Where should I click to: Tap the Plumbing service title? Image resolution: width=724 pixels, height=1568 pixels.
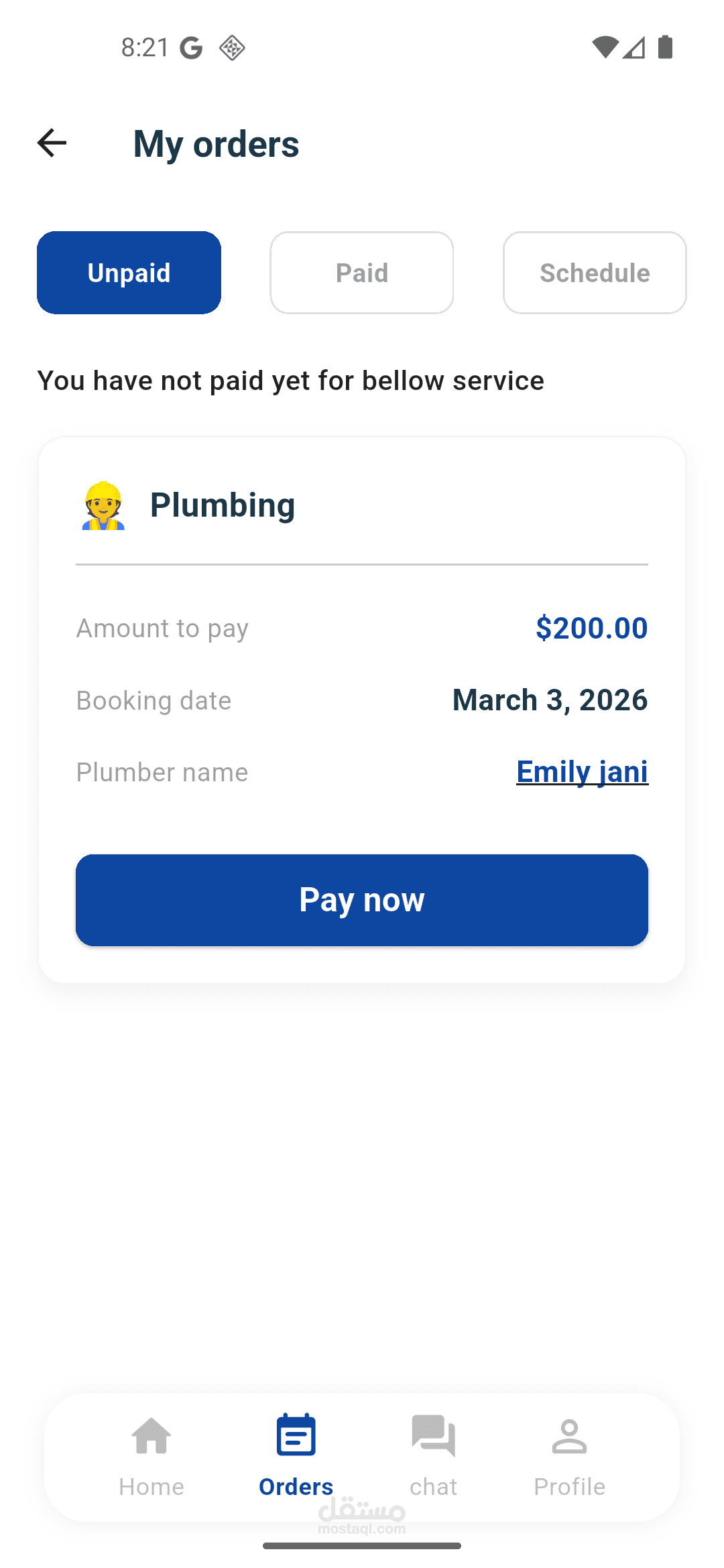click(x=223, y=505)
